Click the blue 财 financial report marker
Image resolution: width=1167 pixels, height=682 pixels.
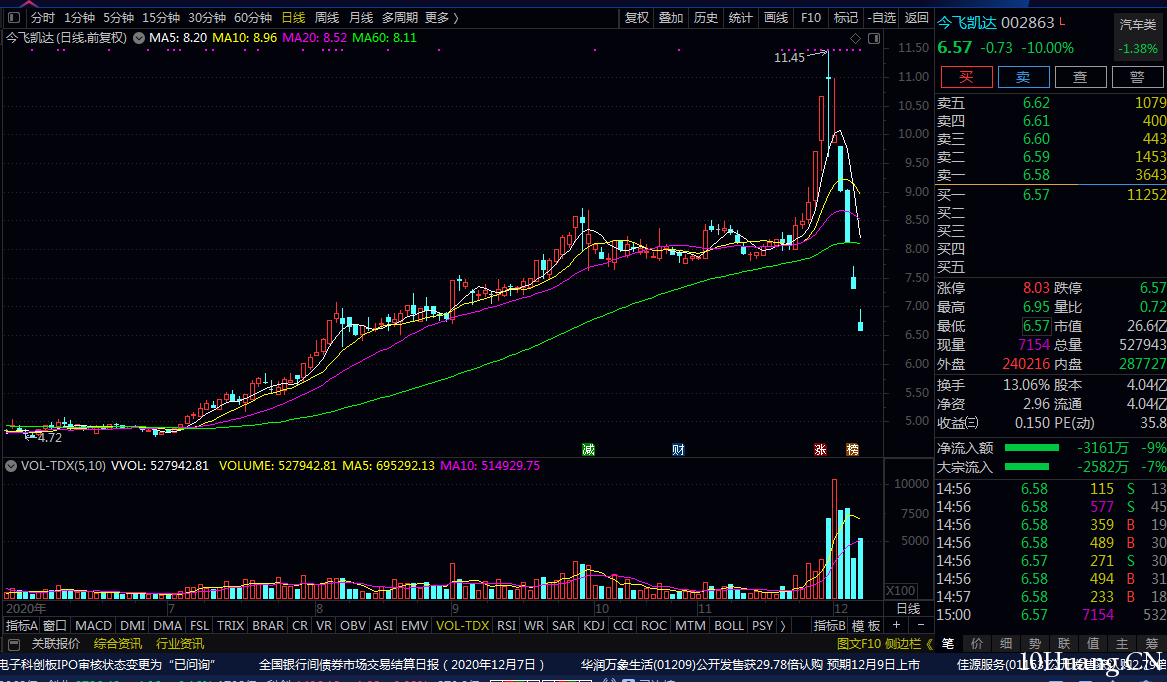point(678,450)
